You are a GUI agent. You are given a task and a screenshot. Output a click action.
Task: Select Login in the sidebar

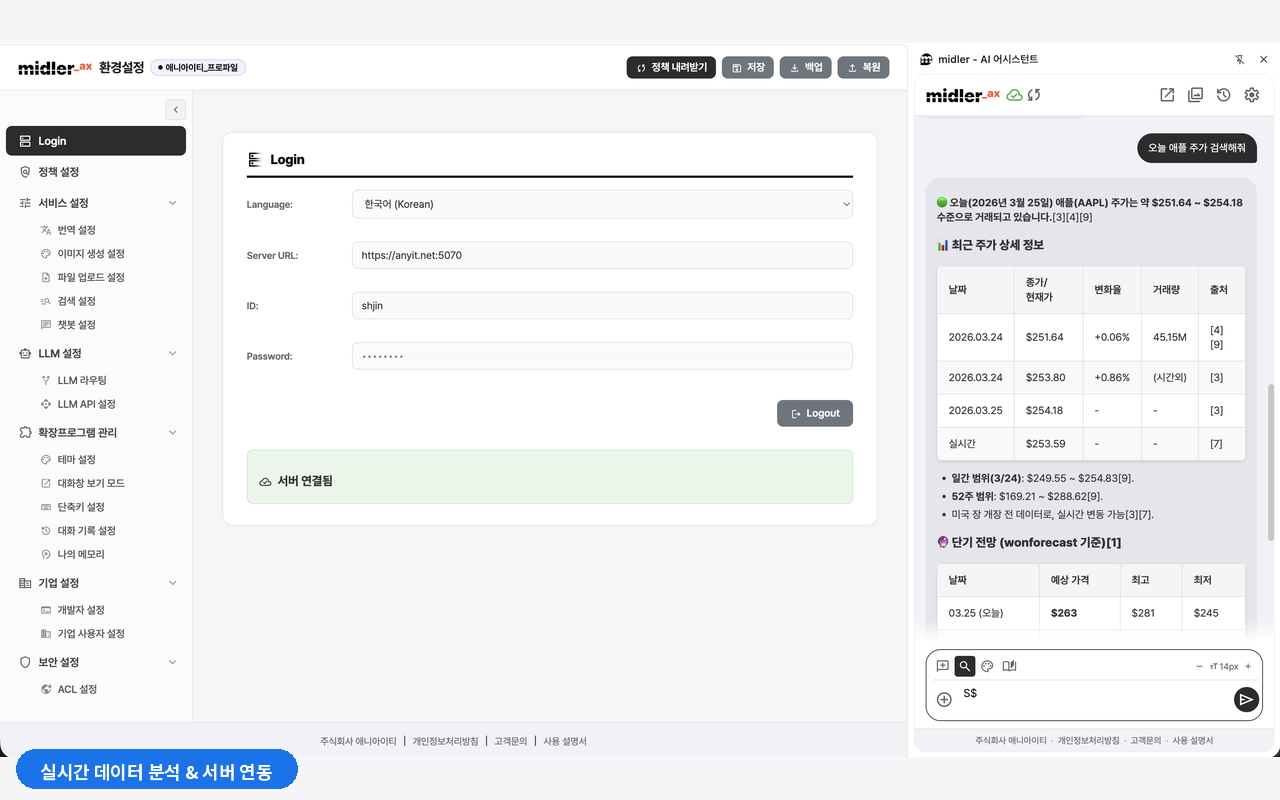pos(96,141)
